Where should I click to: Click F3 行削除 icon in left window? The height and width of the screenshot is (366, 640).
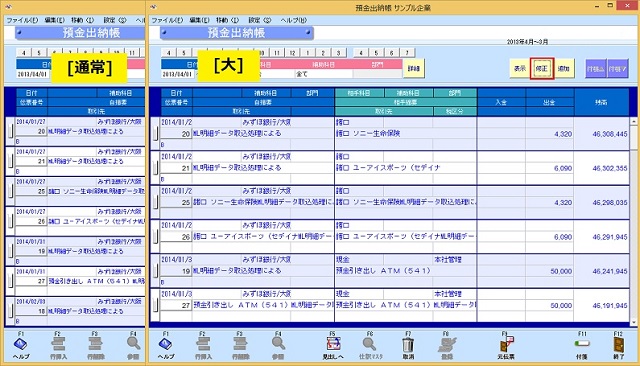(95, 344)
